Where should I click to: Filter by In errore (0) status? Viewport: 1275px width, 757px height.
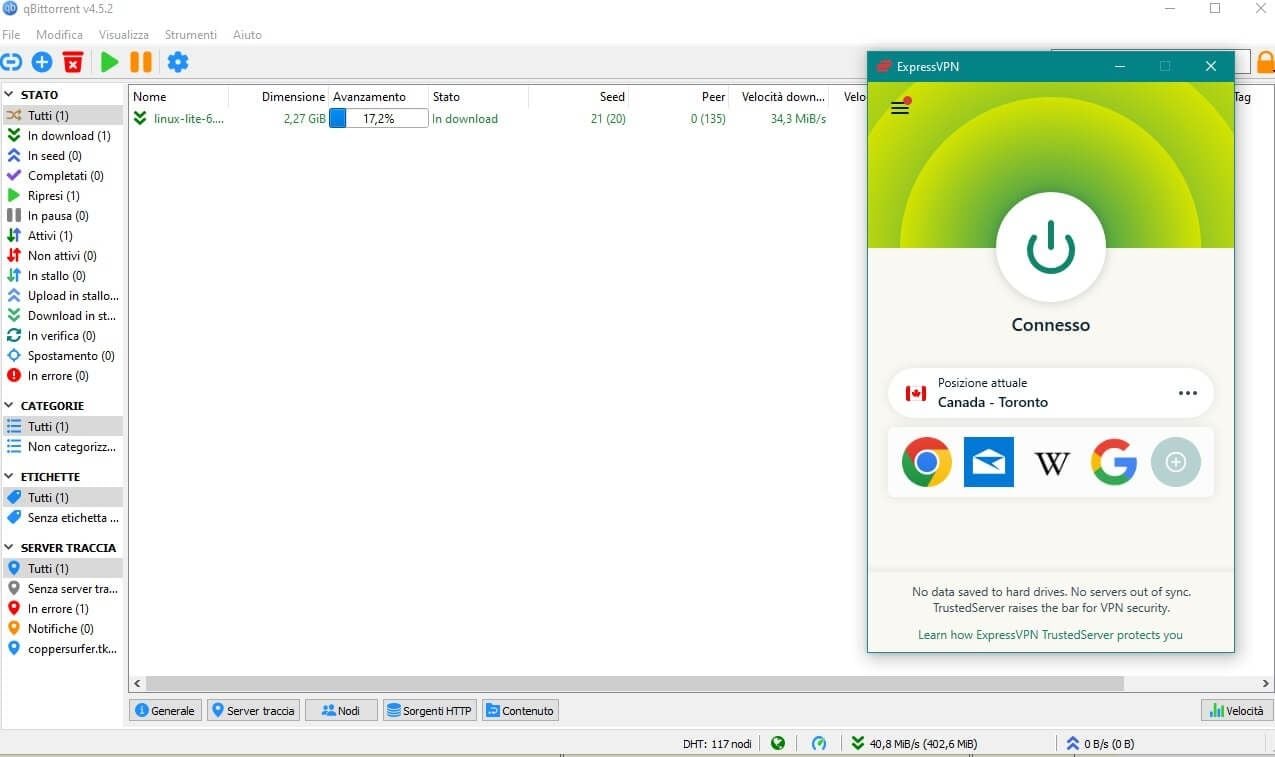(62, 376)
